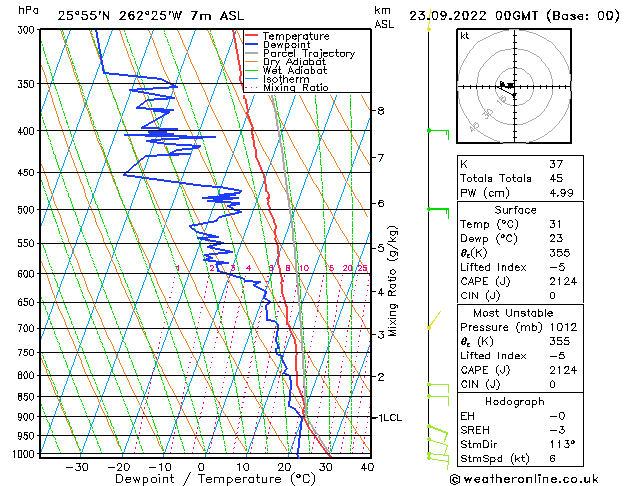This screenshot has width=629, height=486.
Task: Click the -20 temperature axis tick label
Action: coord(118,467)
